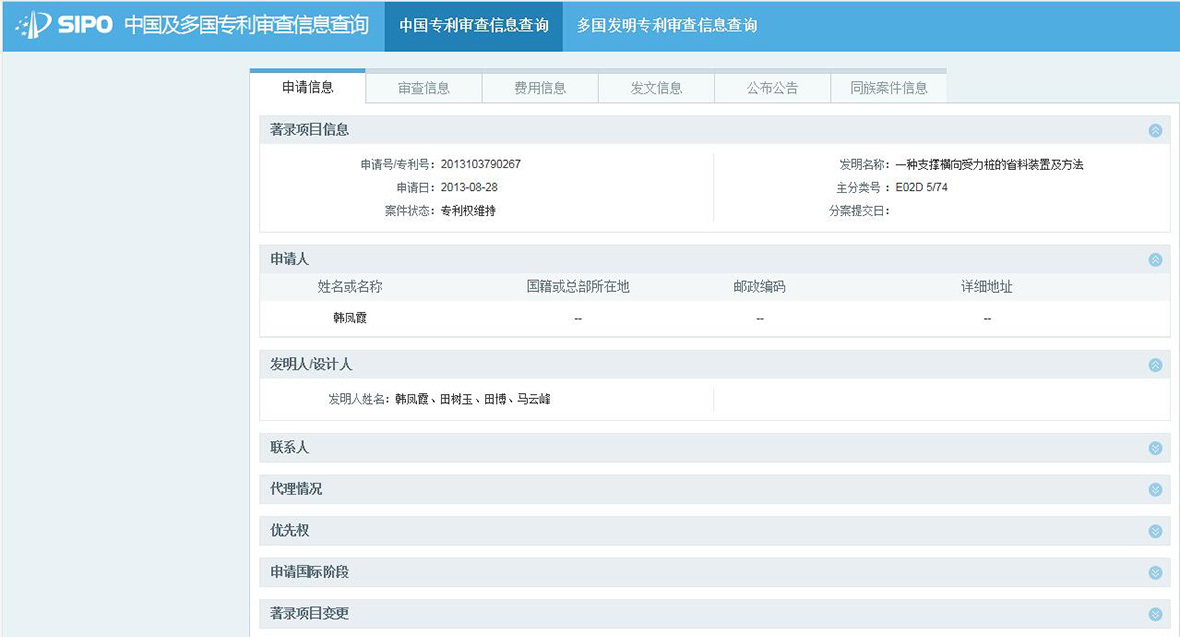1180x637 pixels.
Task: Expand the 申请国际阶段 section
Action: pyautogui.click(x=1155, y=573)
